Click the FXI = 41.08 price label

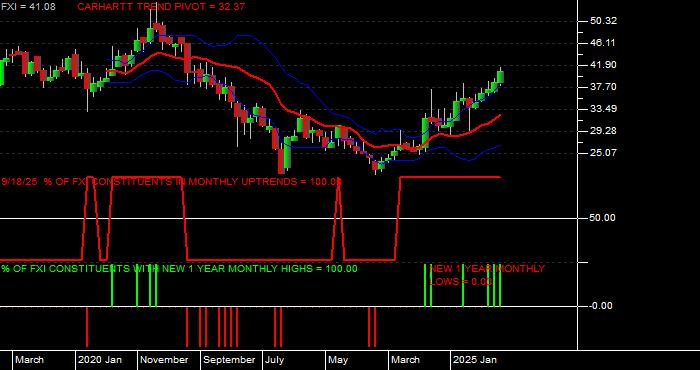tap(28, 7)
